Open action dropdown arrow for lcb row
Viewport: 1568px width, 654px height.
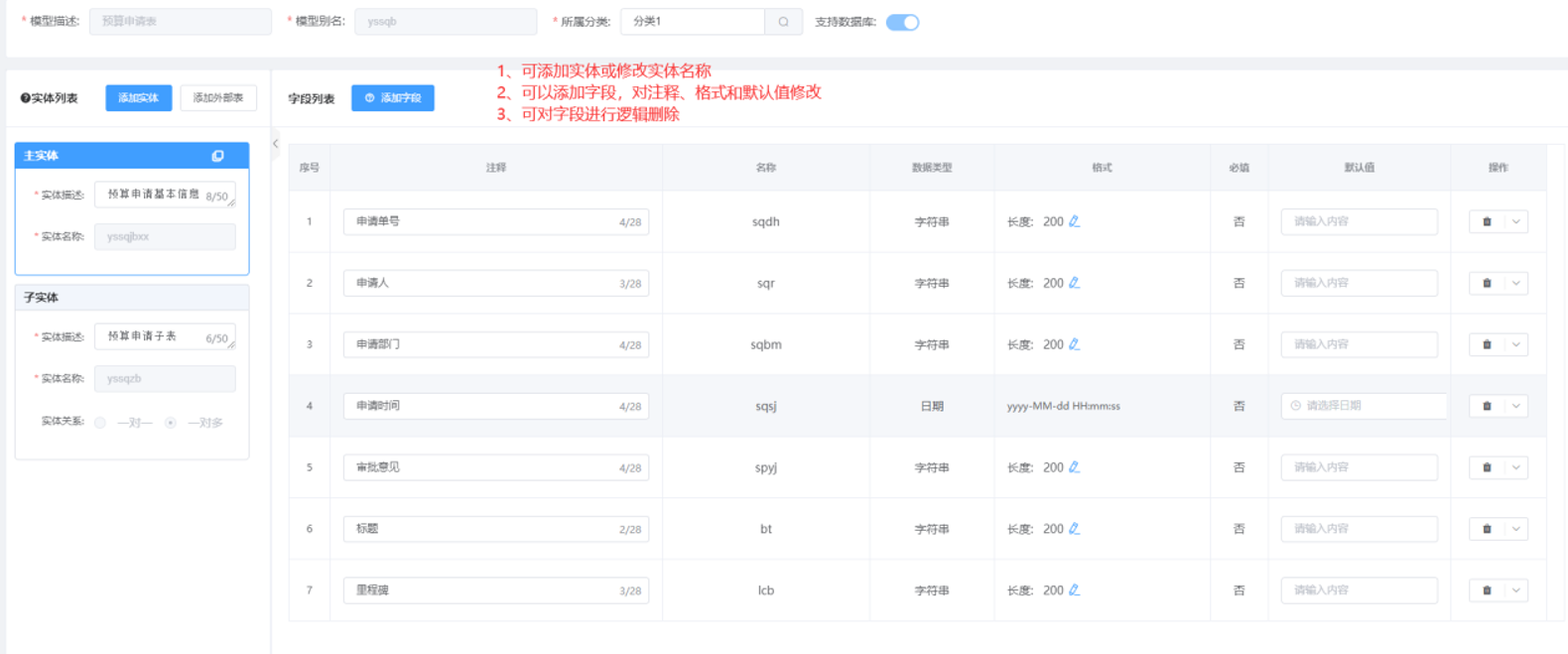tap(1516, 590)
